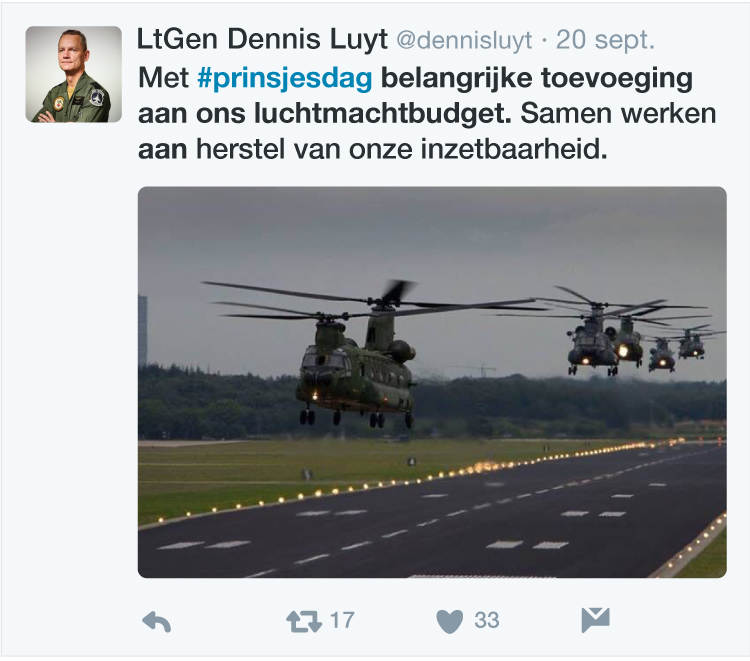Like the tweet with the heart icon
Image resolution: width=750 pixels, height=661 pixels.
pyautogui.click(x=450, y=621)
